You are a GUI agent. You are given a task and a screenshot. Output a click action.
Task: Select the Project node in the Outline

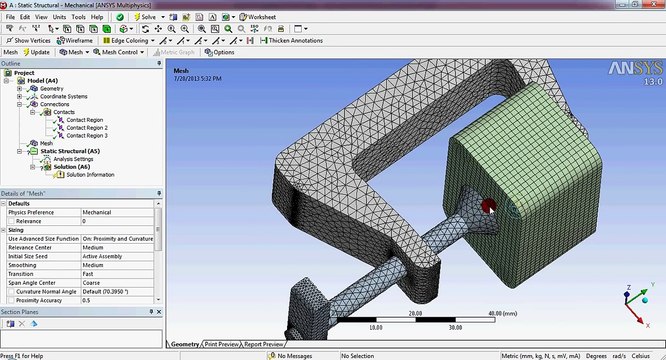24,73
